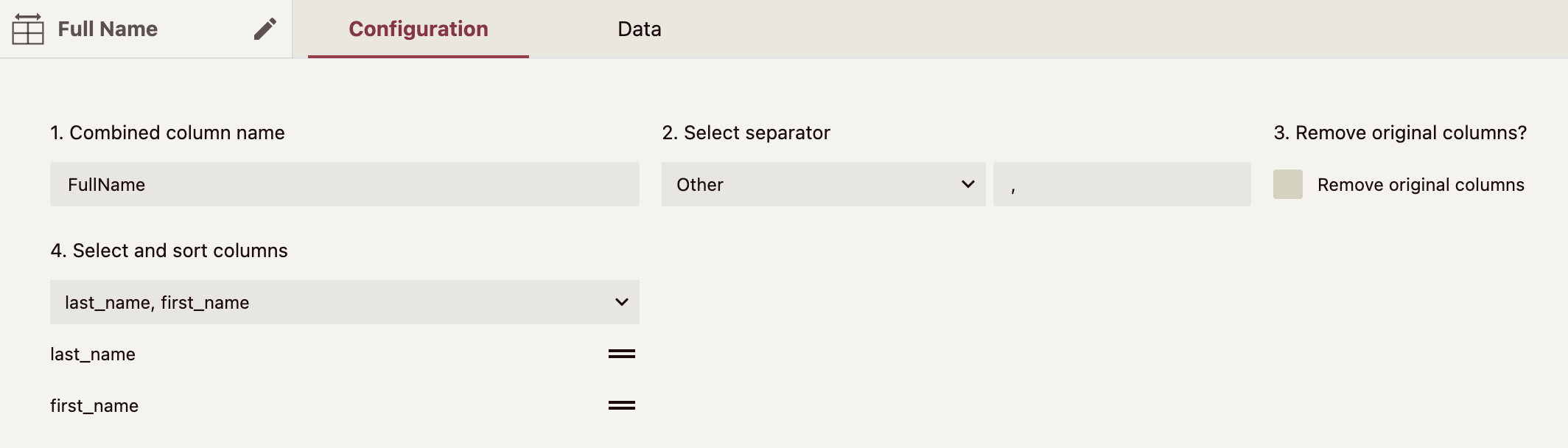Viewport: 1568px width, 448px height.
Task: Click the drag handle next to last_name
Action: pyautogui.click(x=621, y=354)
